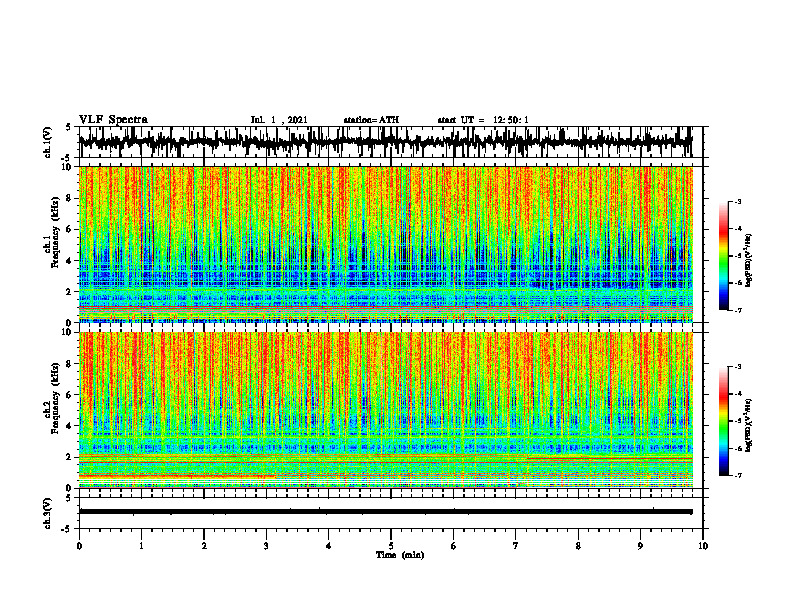Image resolution: width=792 pixels, height=612 pixels.
Task: Select the date text "Jul 1, 2021"
Action: click(279, 120)
